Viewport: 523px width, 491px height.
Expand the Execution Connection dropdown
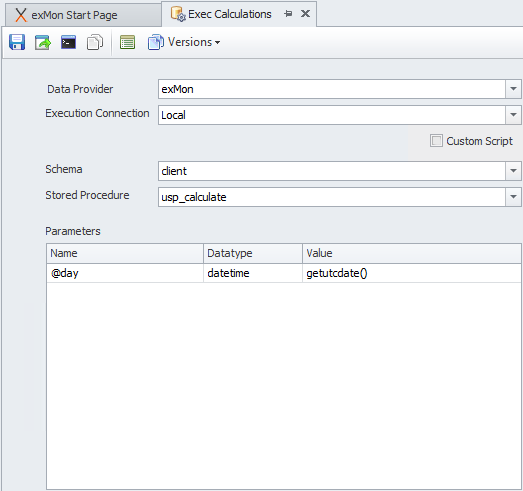[x=513, y=115]
